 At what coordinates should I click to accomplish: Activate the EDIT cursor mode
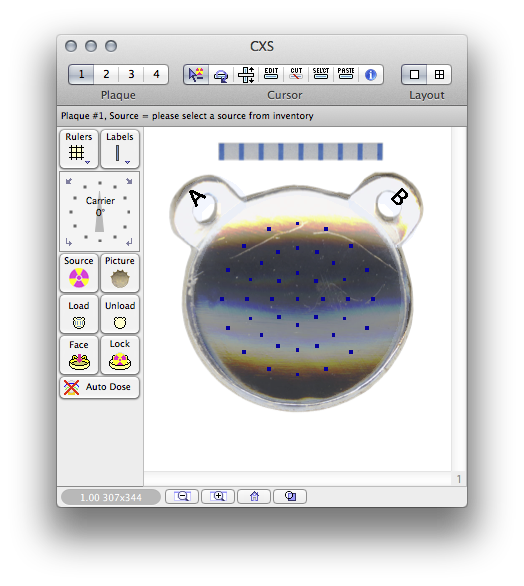pos(271,74)
